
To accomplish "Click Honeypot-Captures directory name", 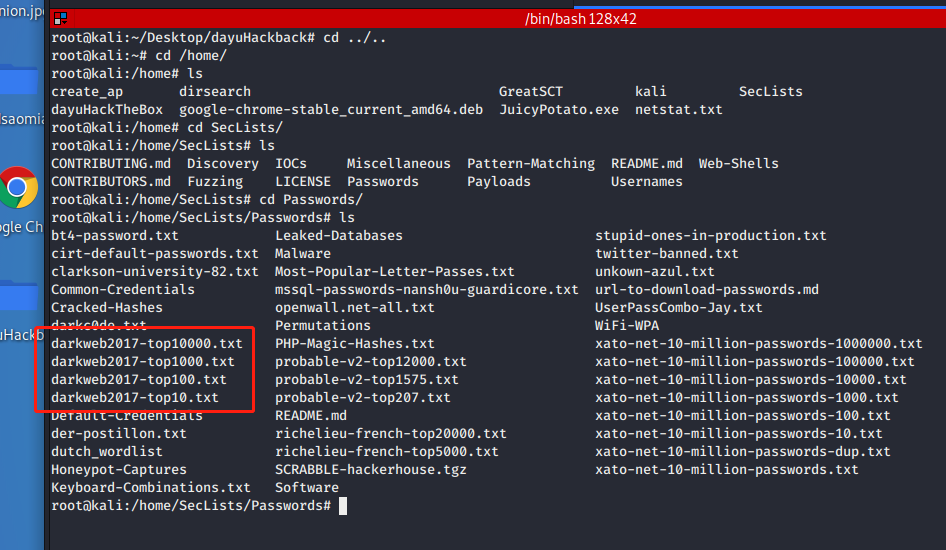I will (x=119, y=470).
